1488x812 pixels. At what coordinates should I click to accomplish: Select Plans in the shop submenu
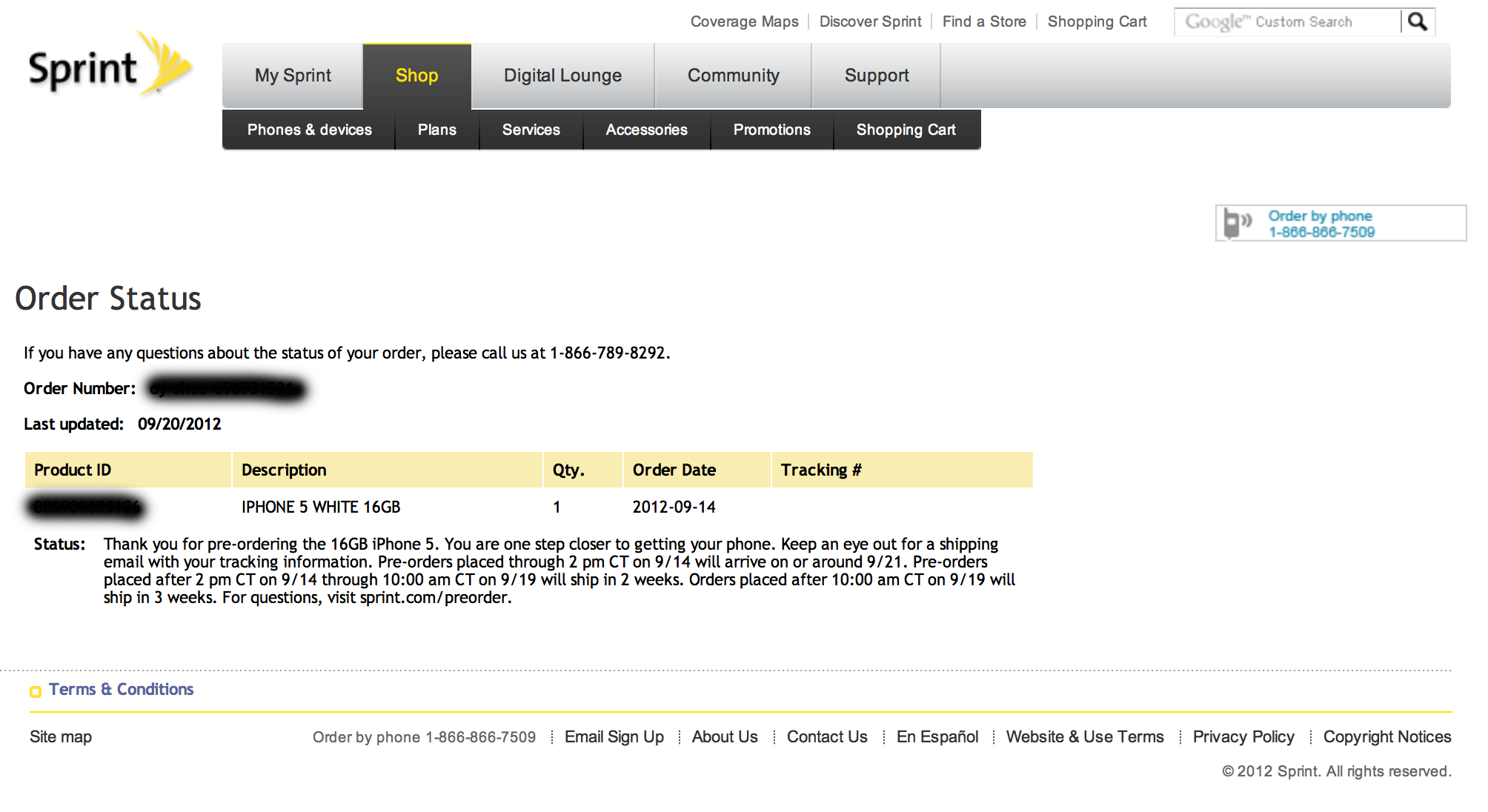(x=436, y=130)
